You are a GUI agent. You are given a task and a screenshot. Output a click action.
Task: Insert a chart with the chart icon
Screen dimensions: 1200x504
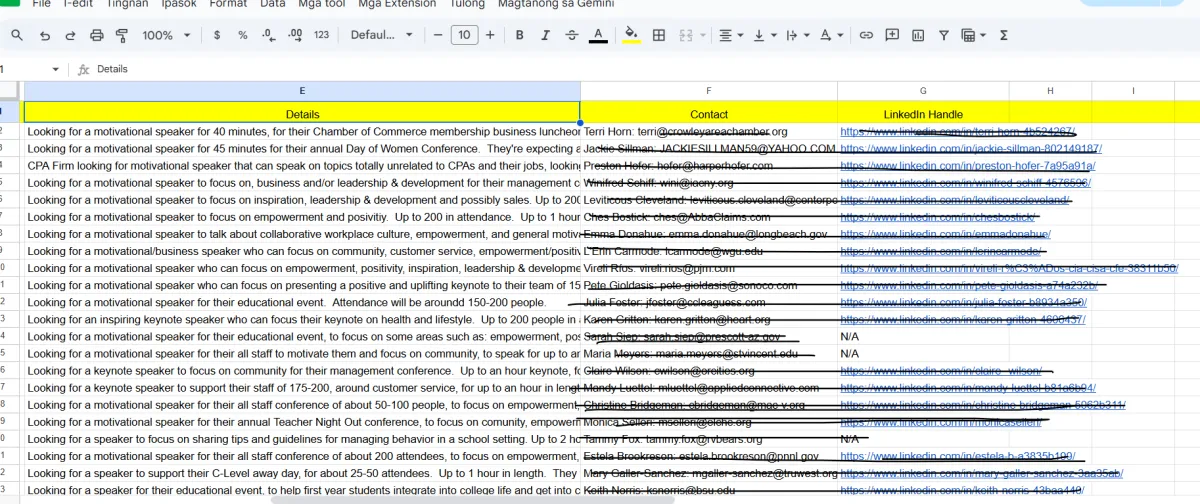click(917, 35)
